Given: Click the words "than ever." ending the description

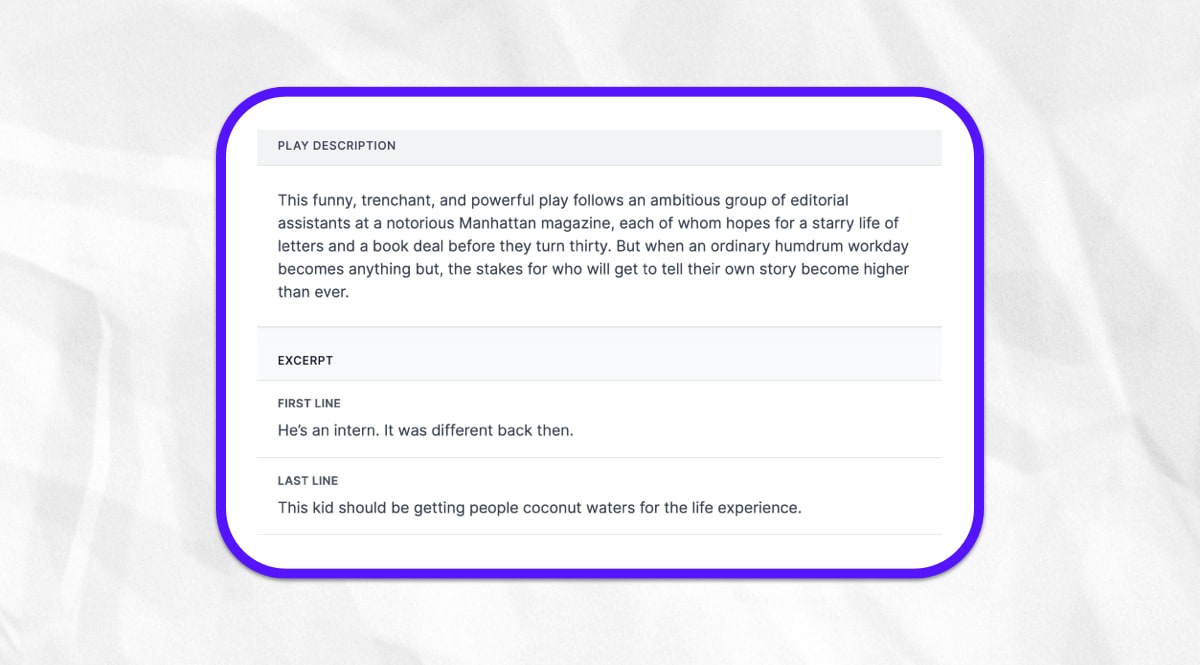Looking at the screenshot, I should click(x=313, y=293).
